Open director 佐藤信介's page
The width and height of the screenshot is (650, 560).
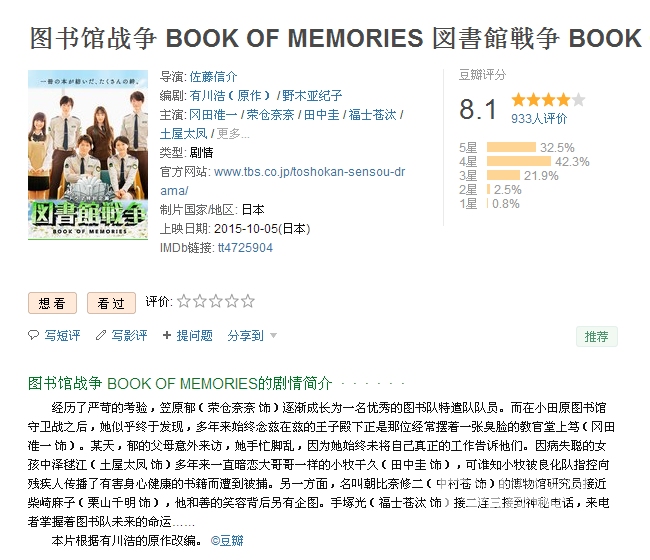(213, 76)
